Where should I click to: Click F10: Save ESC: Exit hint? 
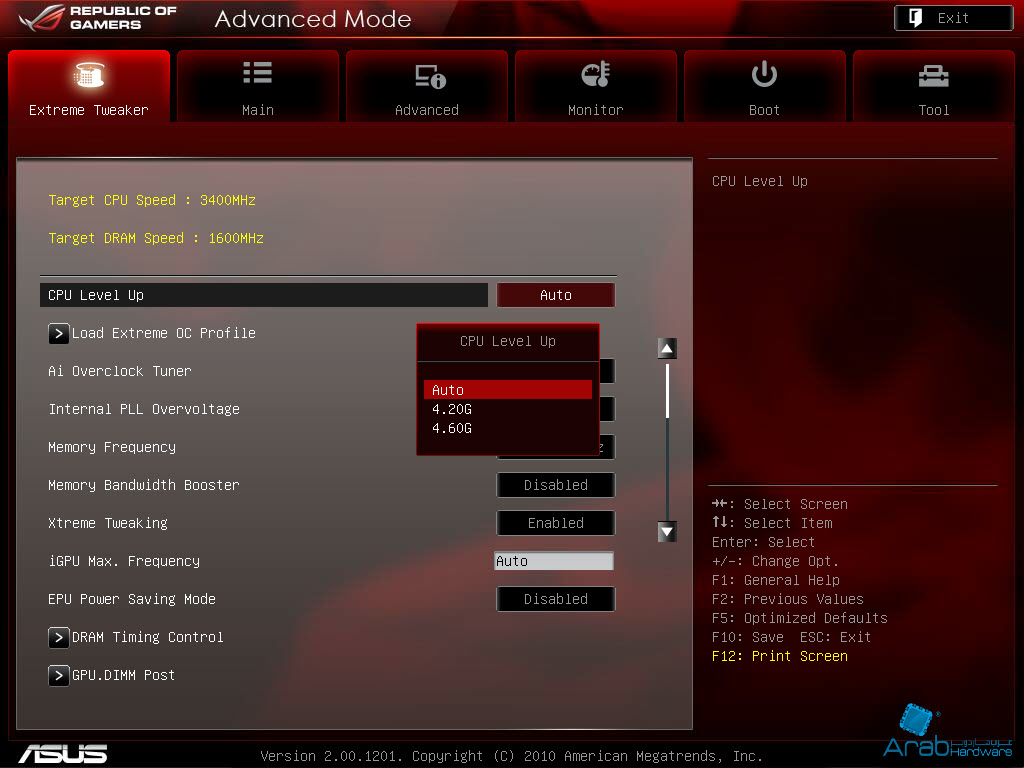792,637
